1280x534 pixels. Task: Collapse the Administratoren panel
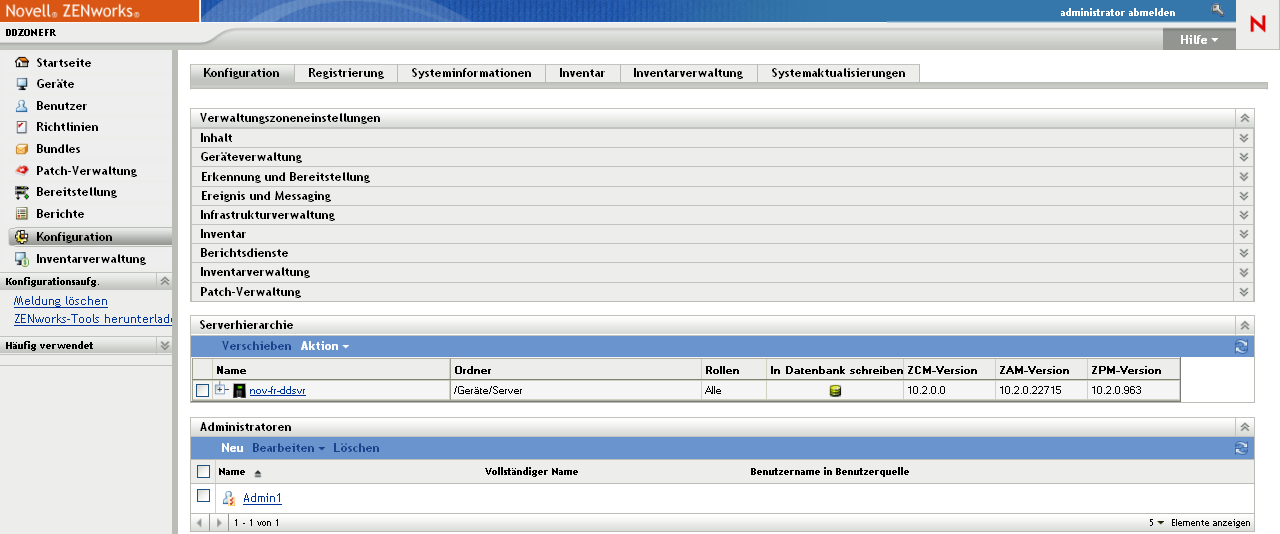pyautogui.click(x=1245, y=427)
